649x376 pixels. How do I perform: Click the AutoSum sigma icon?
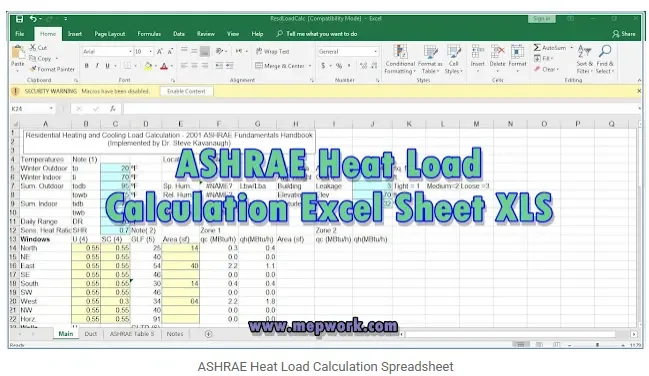pos(537,48)
